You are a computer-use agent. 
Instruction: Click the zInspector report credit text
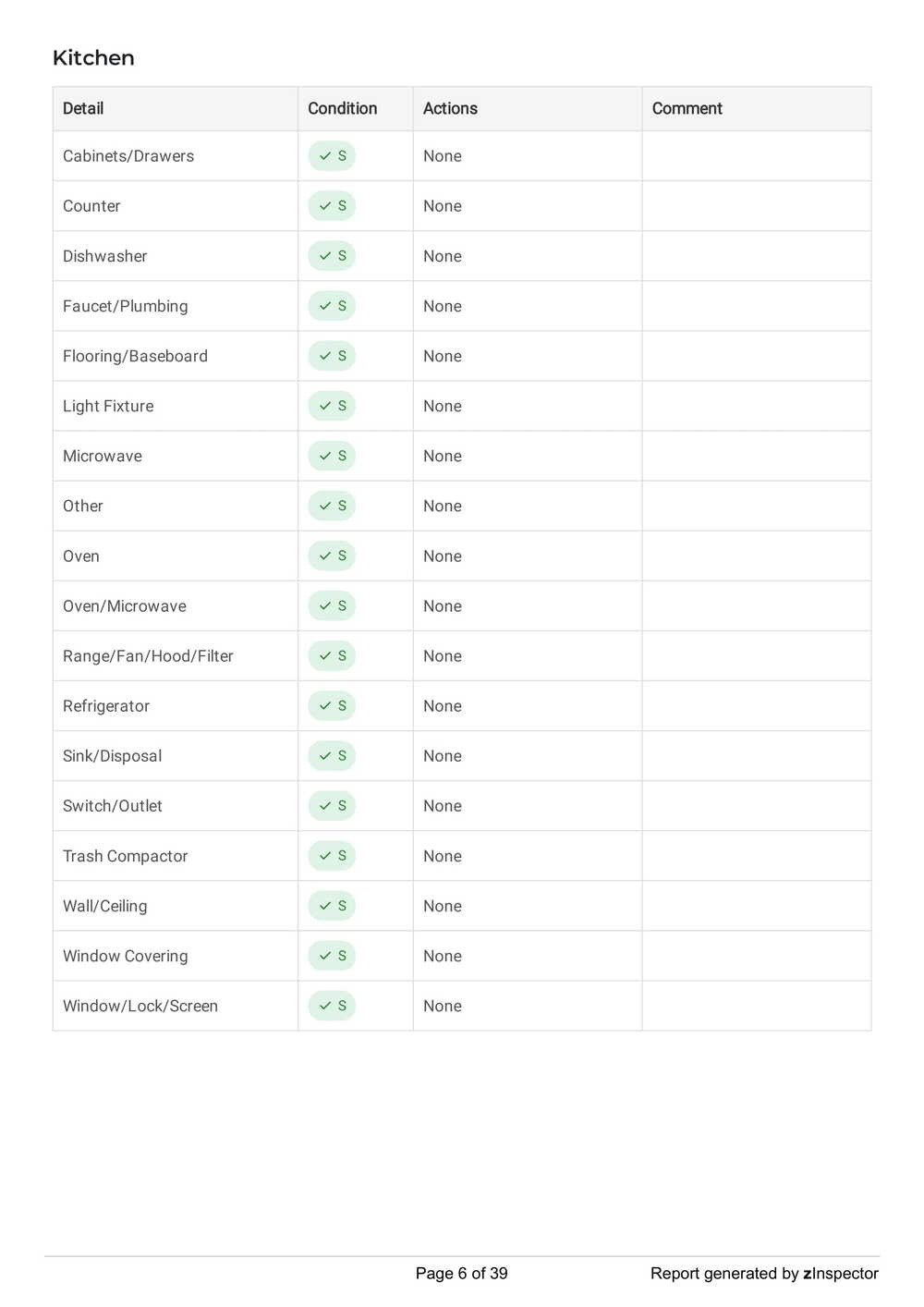click(764, 1274)
